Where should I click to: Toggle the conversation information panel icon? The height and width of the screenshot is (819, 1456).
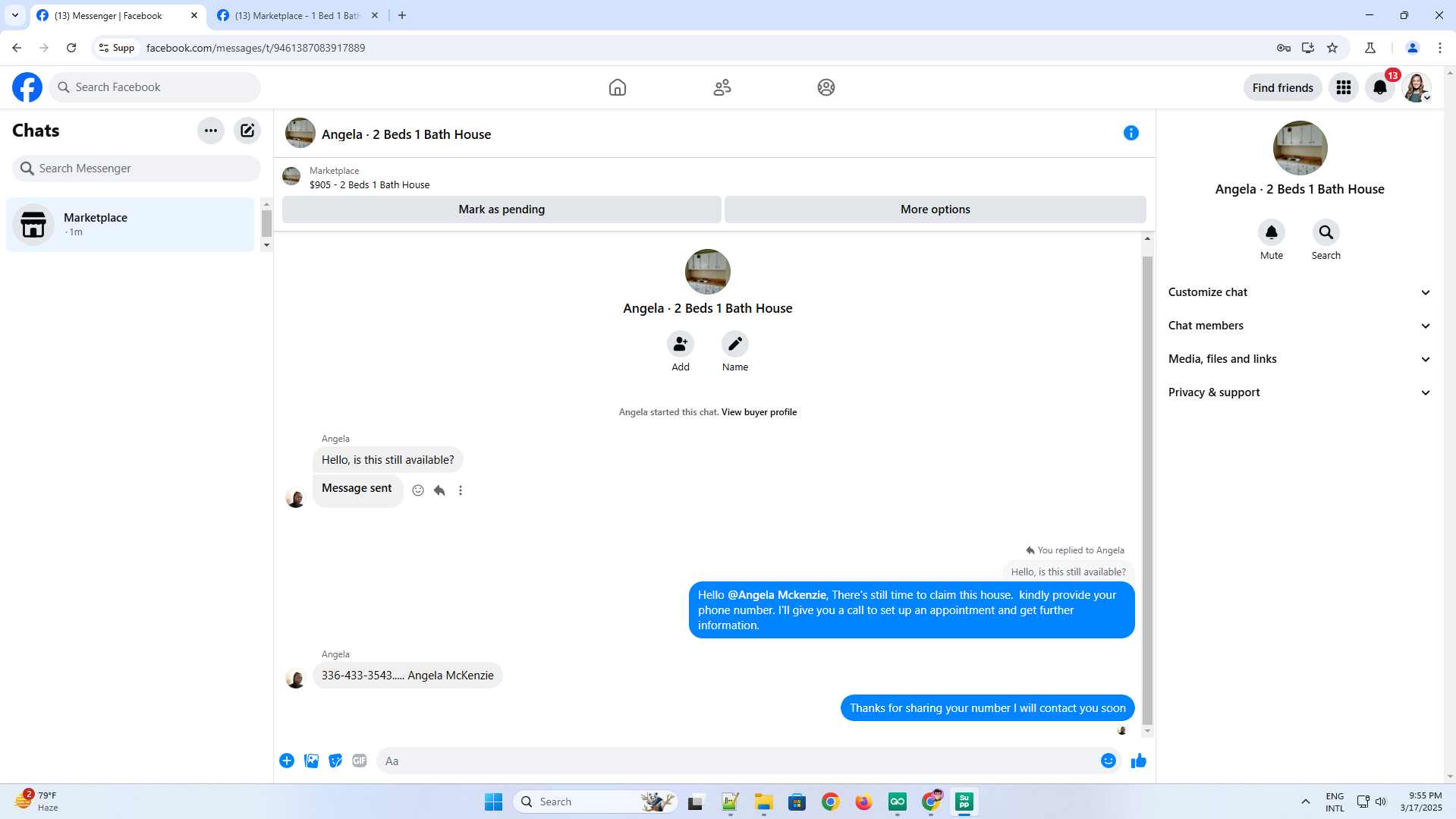tap(1131, 133)
